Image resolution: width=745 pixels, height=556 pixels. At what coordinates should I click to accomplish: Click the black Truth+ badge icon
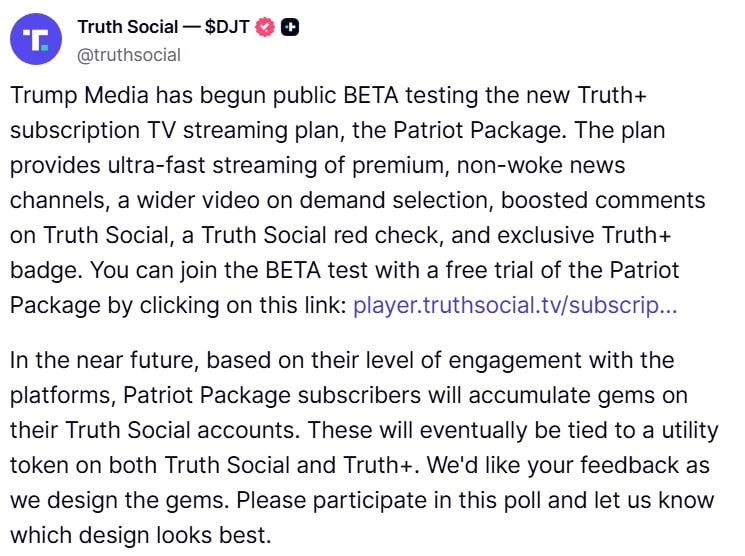pos(290,27)
